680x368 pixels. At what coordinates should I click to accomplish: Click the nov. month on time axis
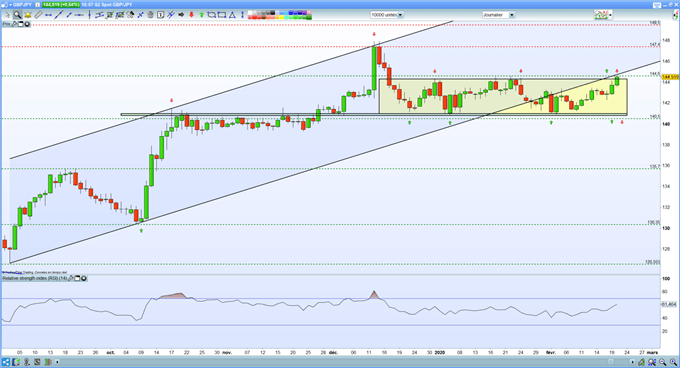click(227, 352)
